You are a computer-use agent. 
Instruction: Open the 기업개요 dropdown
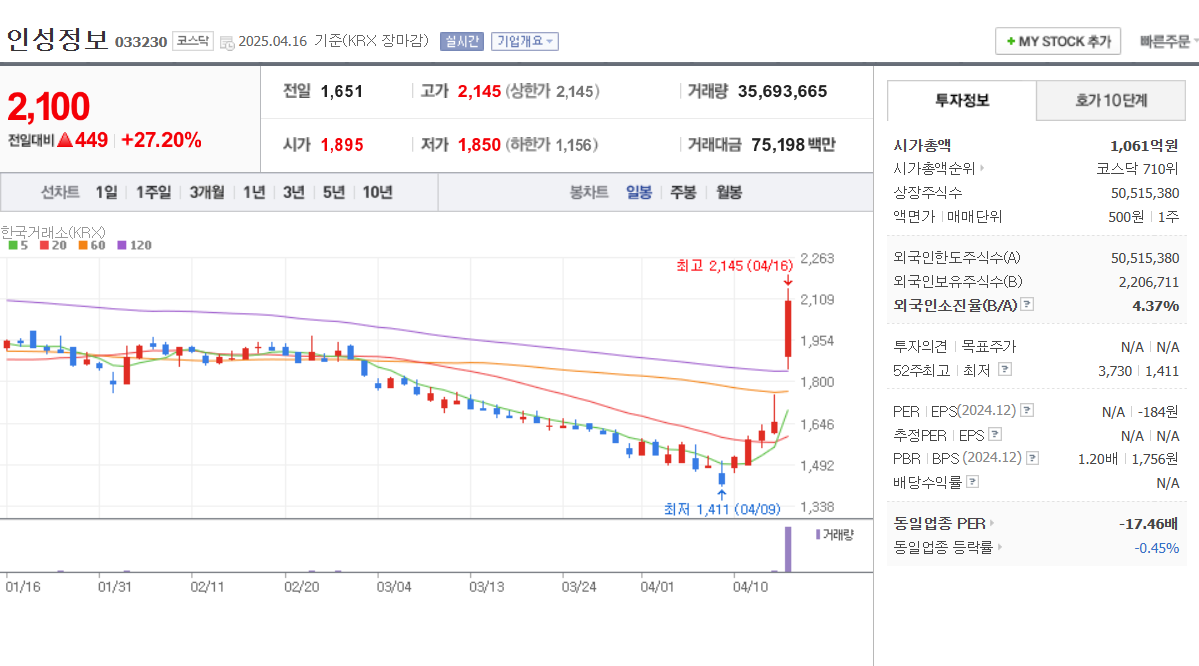pos(524,41)
